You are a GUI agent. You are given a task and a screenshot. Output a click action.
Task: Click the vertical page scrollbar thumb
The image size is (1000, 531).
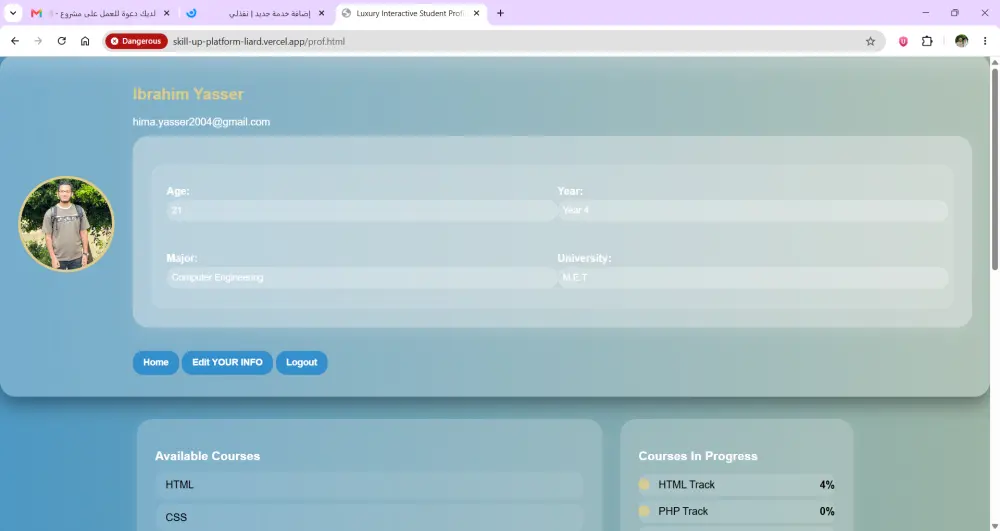click(x=994, y=169)
